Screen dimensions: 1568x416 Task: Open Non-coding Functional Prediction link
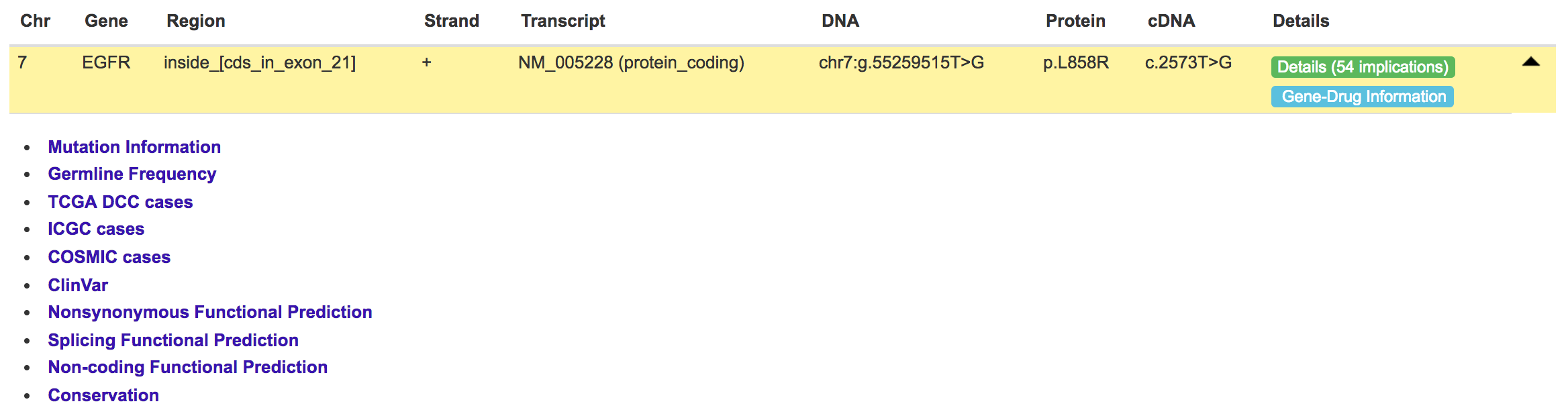click(x=188, y=367)
